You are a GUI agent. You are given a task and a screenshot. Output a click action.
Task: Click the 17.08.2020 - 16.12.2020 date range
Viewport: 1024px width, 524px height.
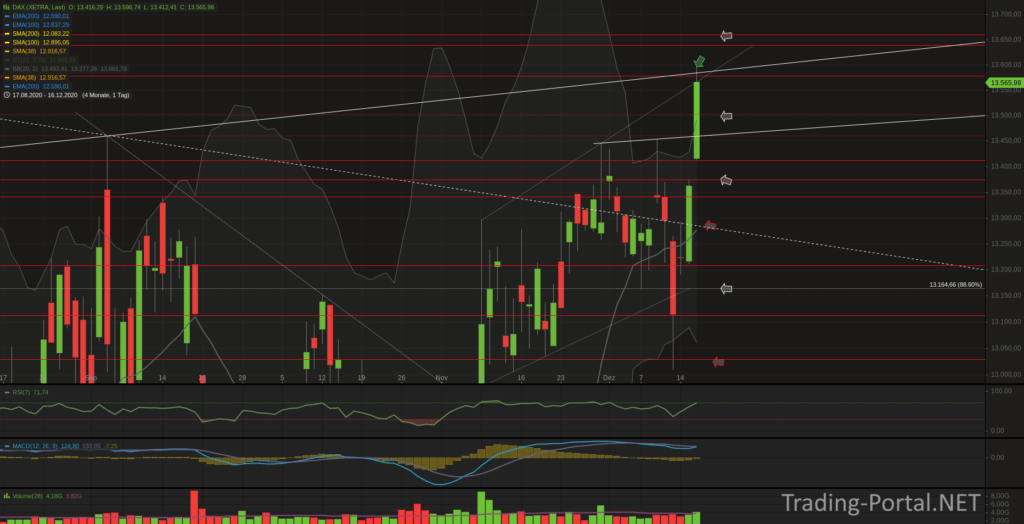(45, 95)
